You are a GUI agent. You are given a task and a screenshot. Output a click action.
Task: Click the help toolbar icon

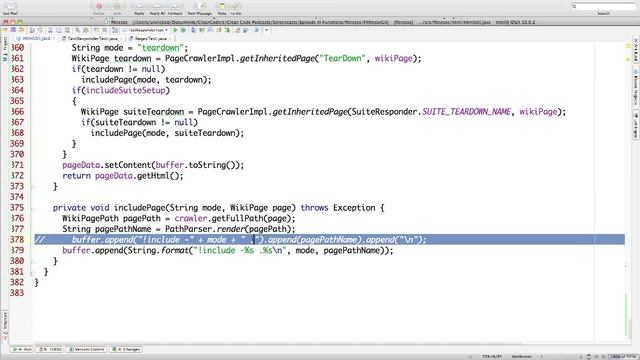(256, 30)
